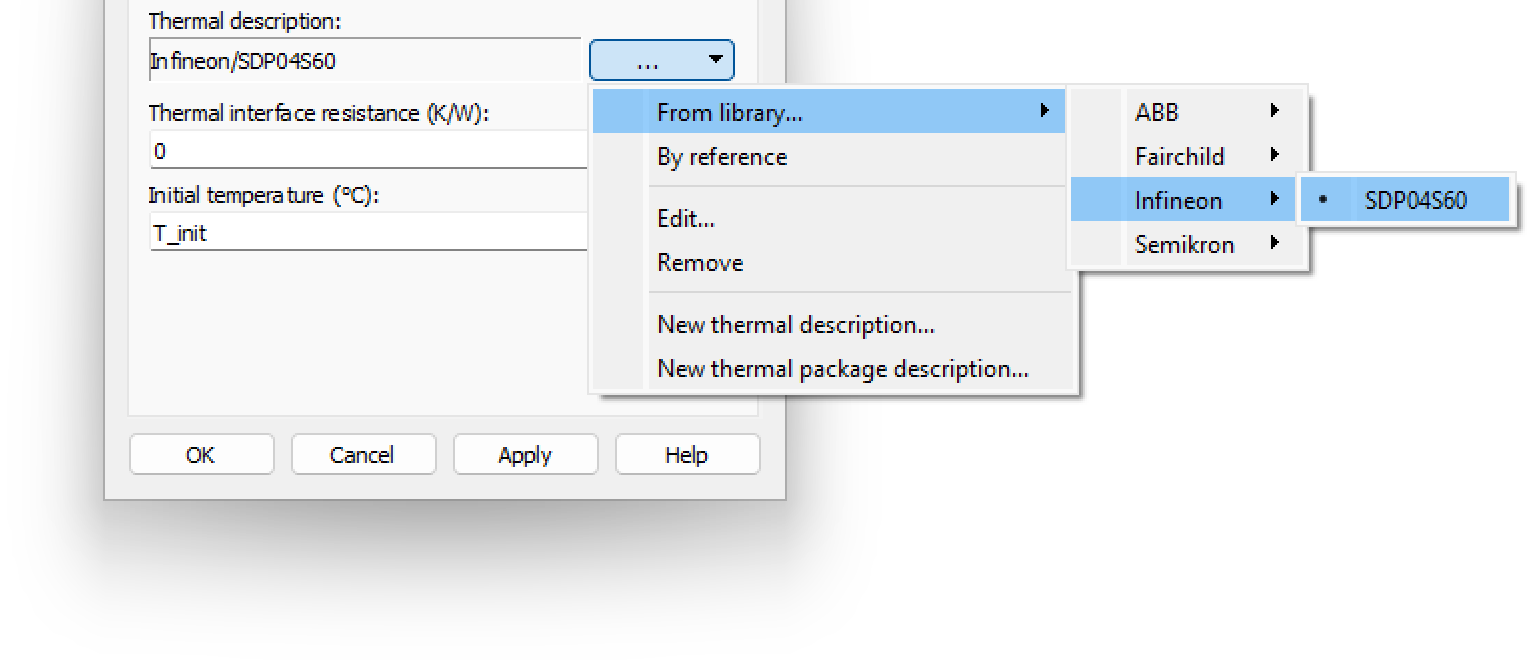Select 'Remove' in the thermal menu
Screen dimensions: 1536x664
[700, 263]
